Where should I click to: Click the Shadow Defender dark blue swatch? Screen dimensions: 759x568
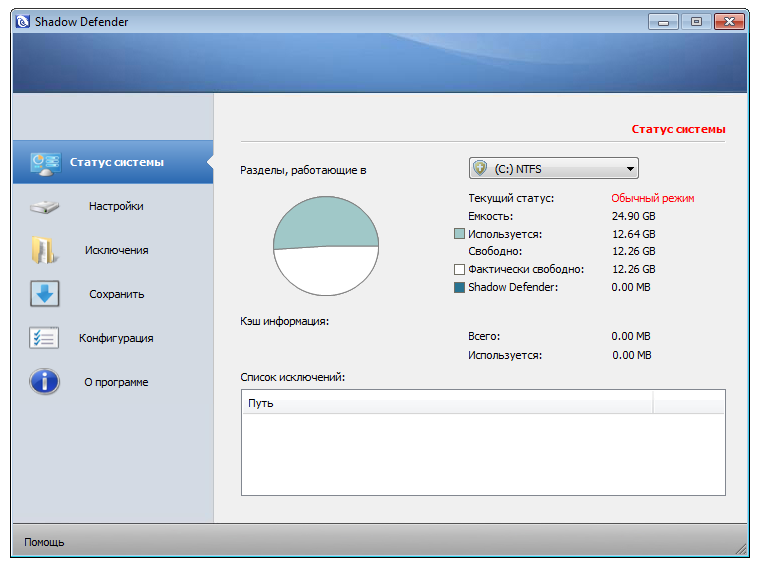click(459, 287)
